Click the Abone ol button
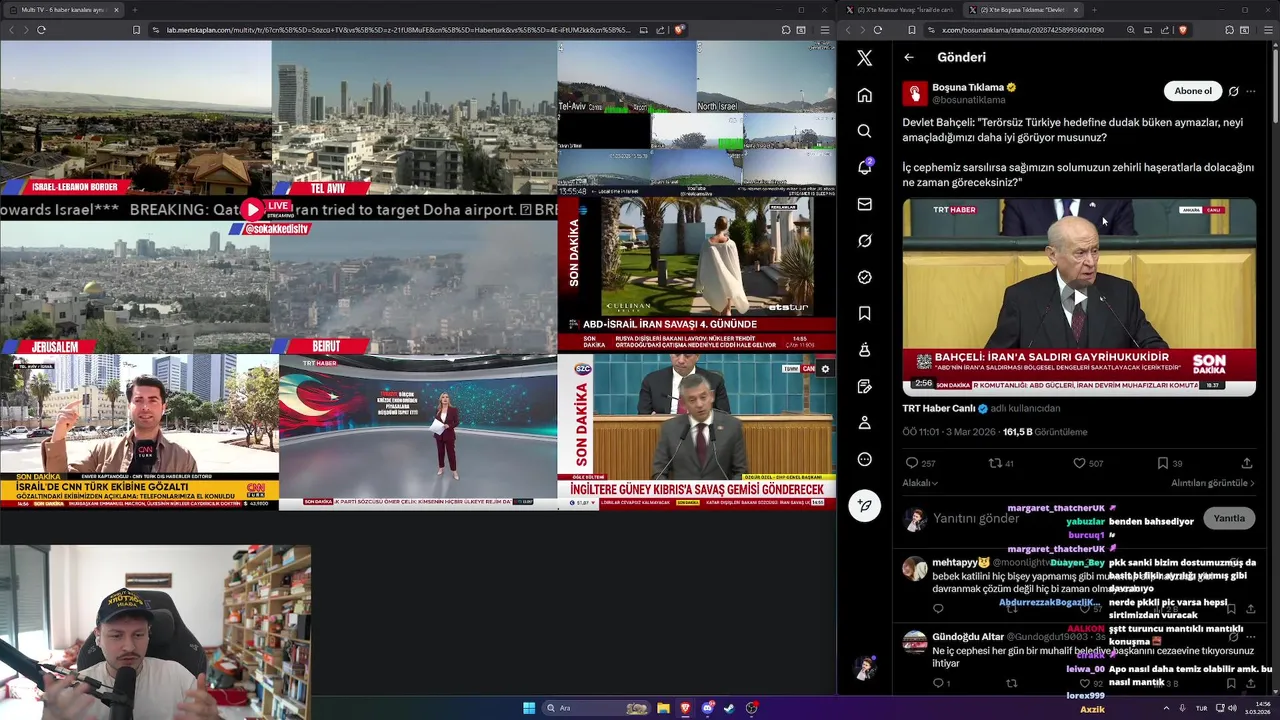The height and width of the screenshot is (720, 1280). coord(1192,91)
